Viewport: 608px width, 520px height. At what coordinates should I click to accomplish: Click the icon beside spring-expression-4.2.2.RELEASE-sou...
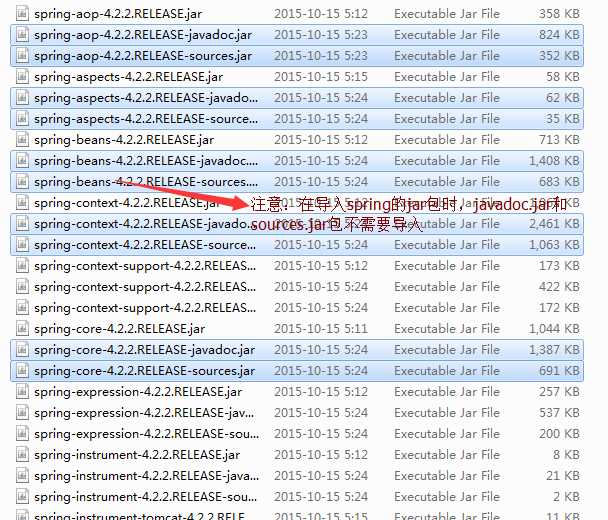(x=22, y=434)
